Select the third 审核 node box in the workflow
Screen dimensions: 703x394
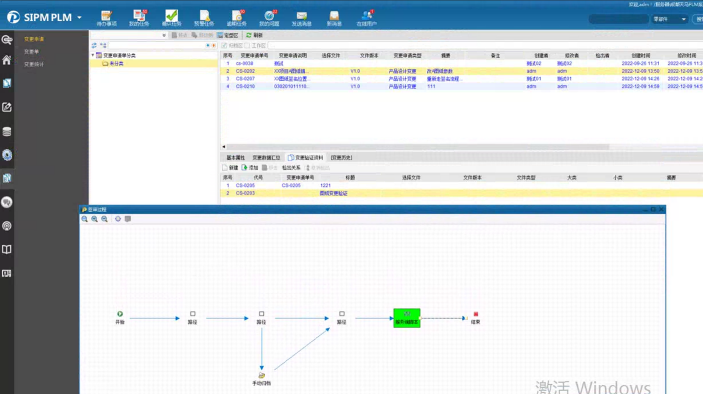pos(342,314)
